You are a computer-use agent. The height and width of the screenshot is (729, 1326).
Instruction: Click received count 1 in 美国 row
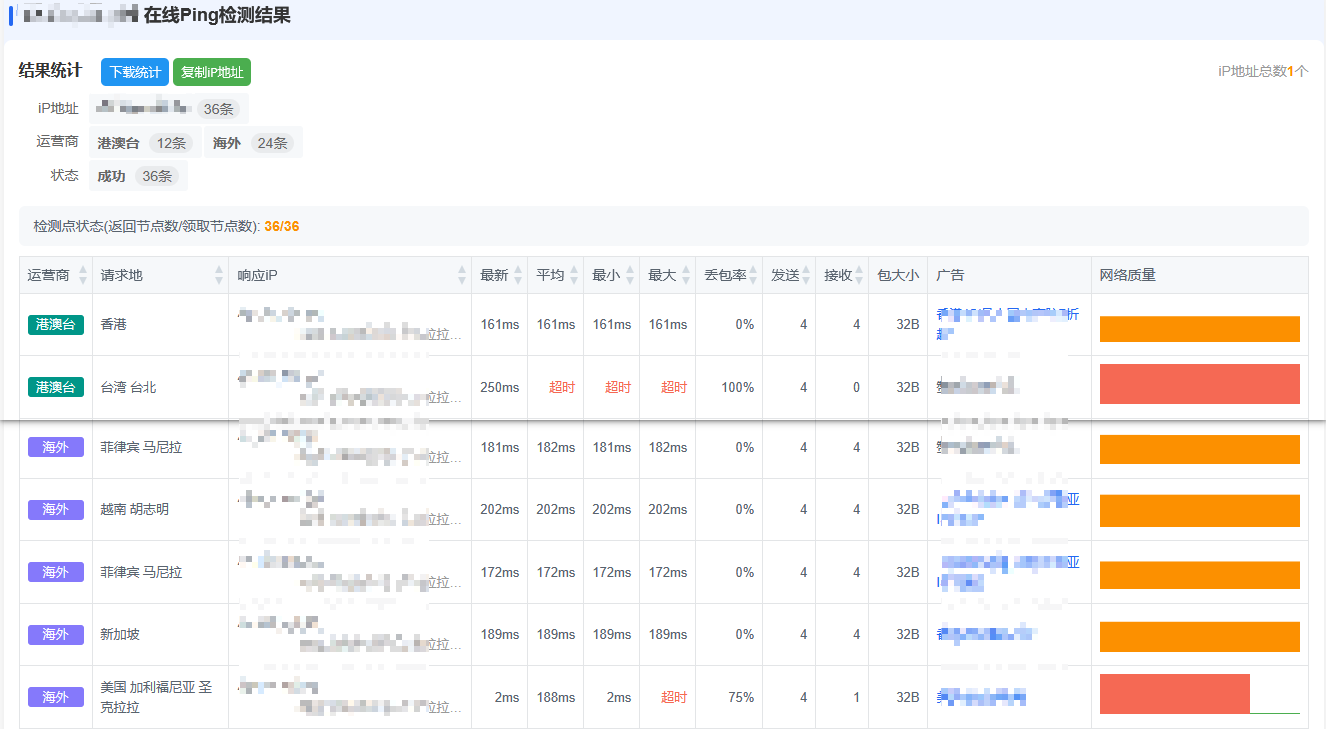[856, 698]
